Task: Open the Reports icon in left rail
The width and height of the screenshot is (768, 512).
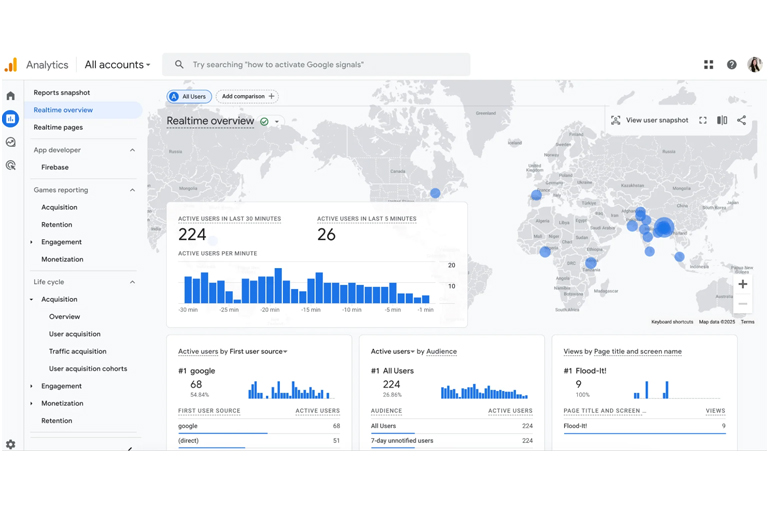Action: point(11,119)
